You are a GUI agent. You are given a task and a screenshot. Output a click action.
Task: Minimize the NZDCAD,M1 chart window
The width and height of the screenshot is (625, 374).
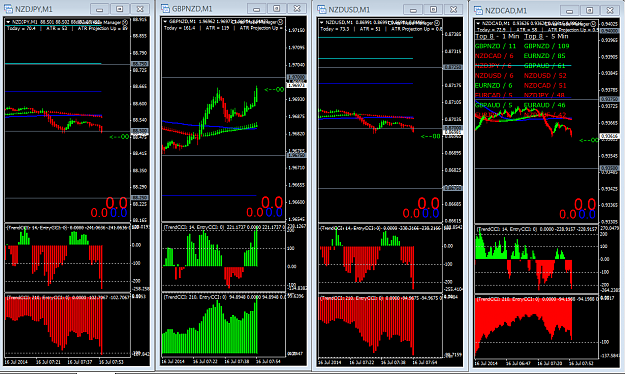(570, 11)
